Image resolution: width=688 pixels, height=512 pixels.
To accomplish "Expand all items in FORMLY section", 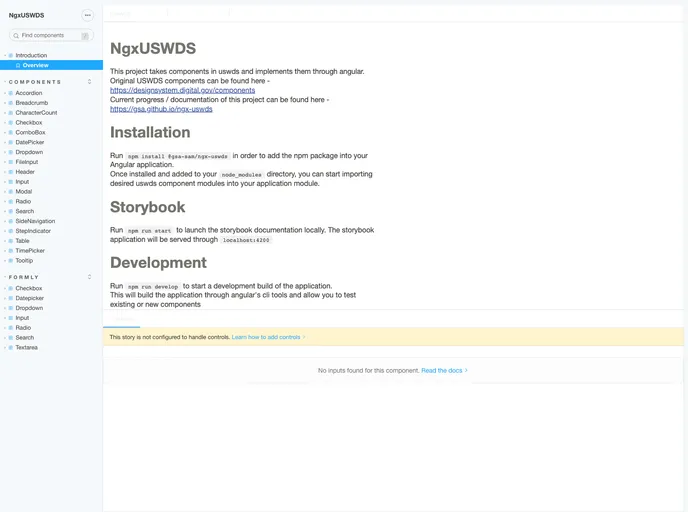I will click(90, 277).
